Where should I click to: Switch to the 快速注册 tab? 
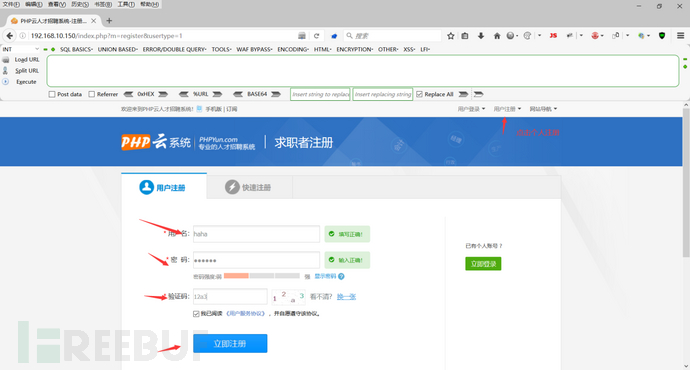click(249, 187)
